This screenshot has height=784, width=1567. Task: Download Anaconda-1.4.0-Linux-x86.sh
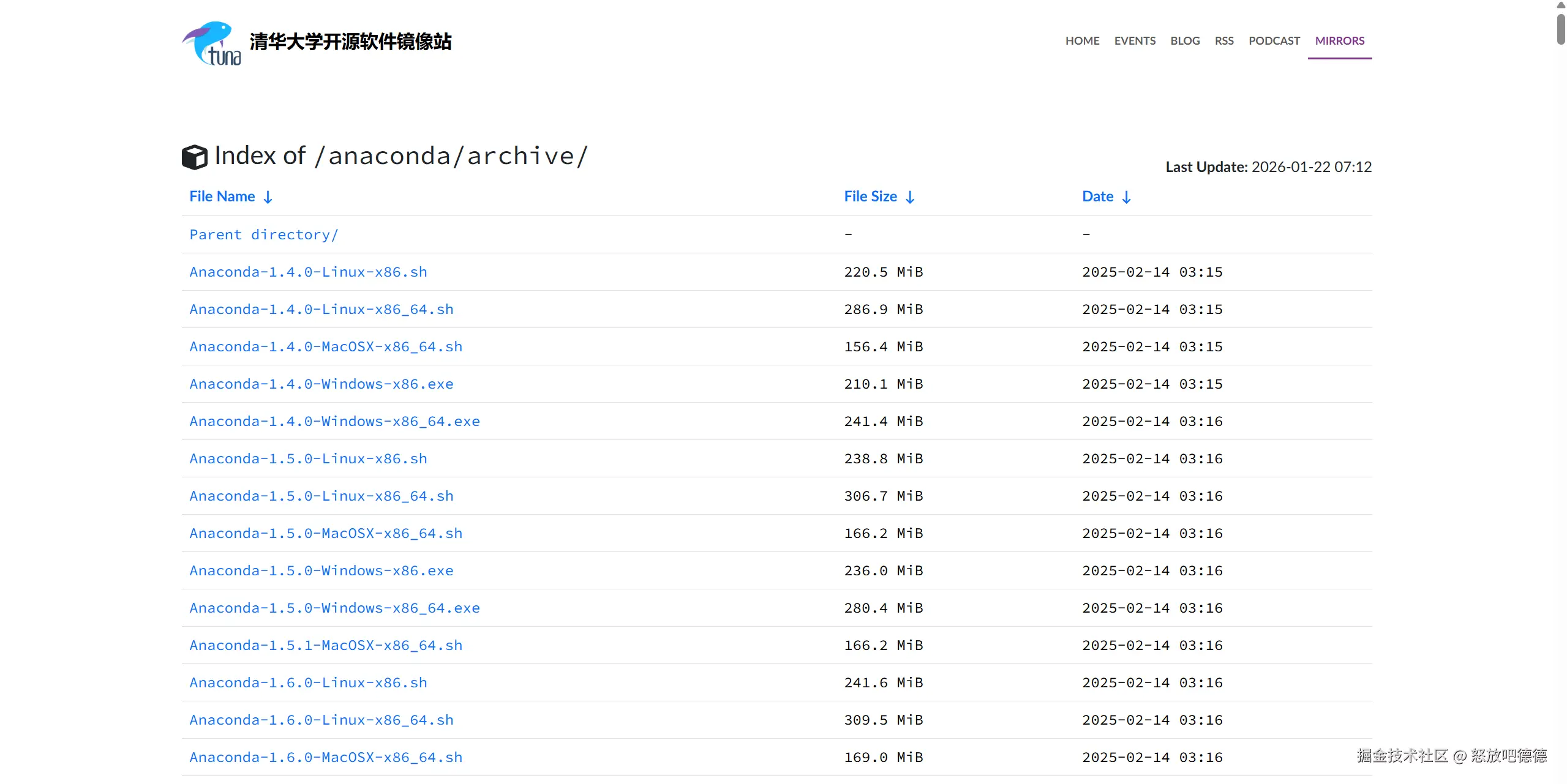pyautogui.click(x=308, y=272)
